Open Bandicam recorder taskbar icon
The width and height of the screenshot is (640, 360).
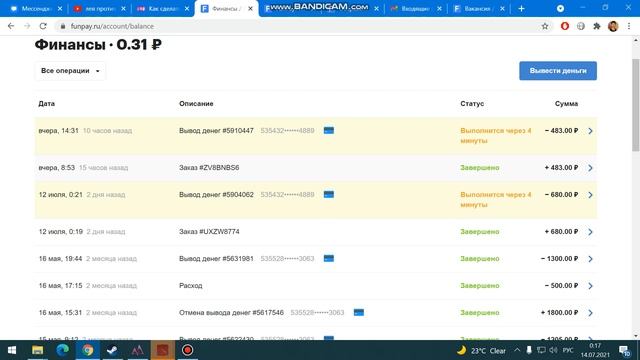pyautogui.click(x=187, y=350)
